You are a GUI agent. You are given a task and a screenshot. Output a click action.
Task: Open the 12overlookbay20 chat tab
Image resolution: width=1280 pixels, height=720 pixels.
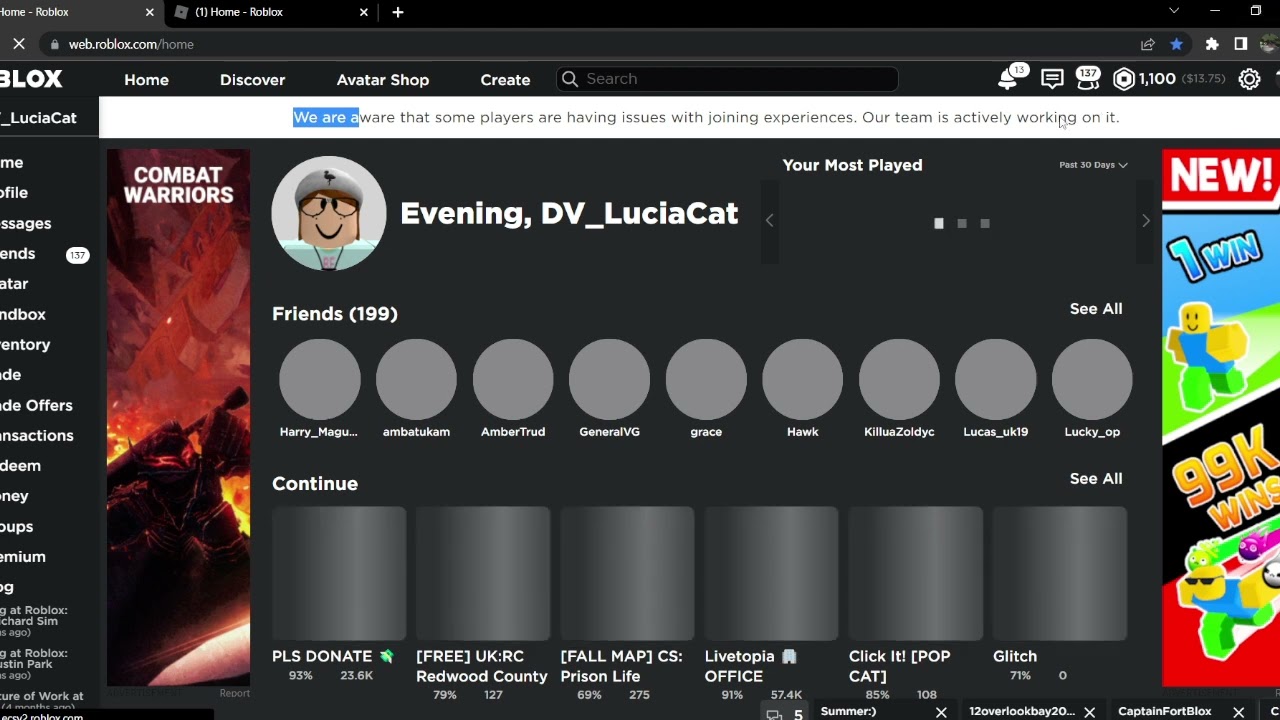[1022, 712]
